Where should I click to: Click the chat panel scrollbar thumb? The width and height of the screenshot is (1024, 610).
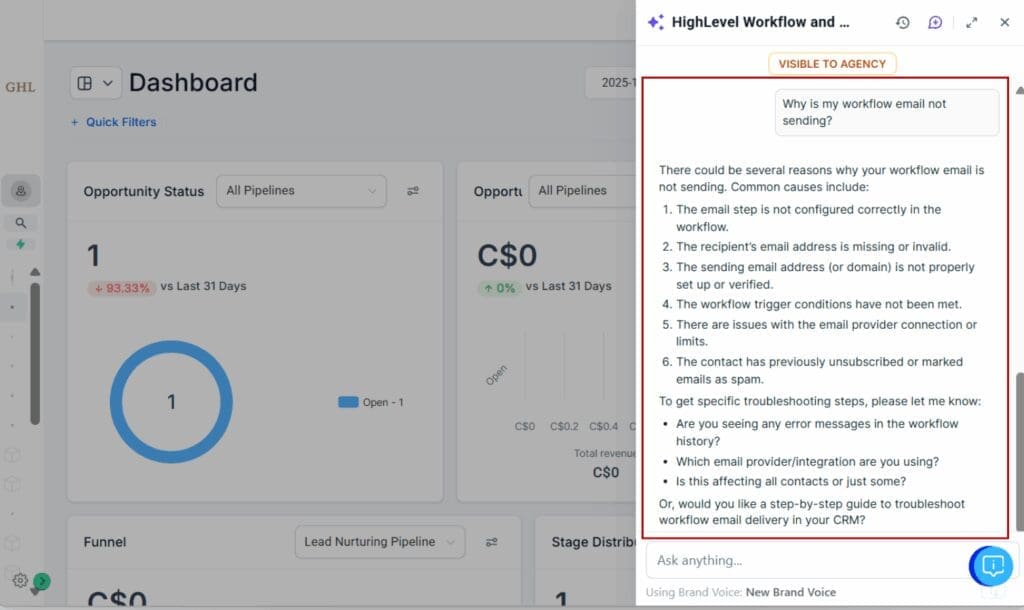[x=1019, y=450]
